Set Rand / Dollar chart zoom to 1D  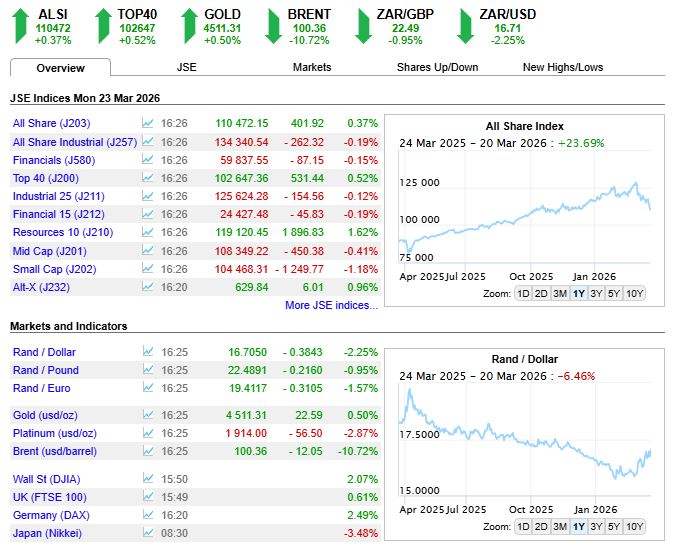(523, 527)
